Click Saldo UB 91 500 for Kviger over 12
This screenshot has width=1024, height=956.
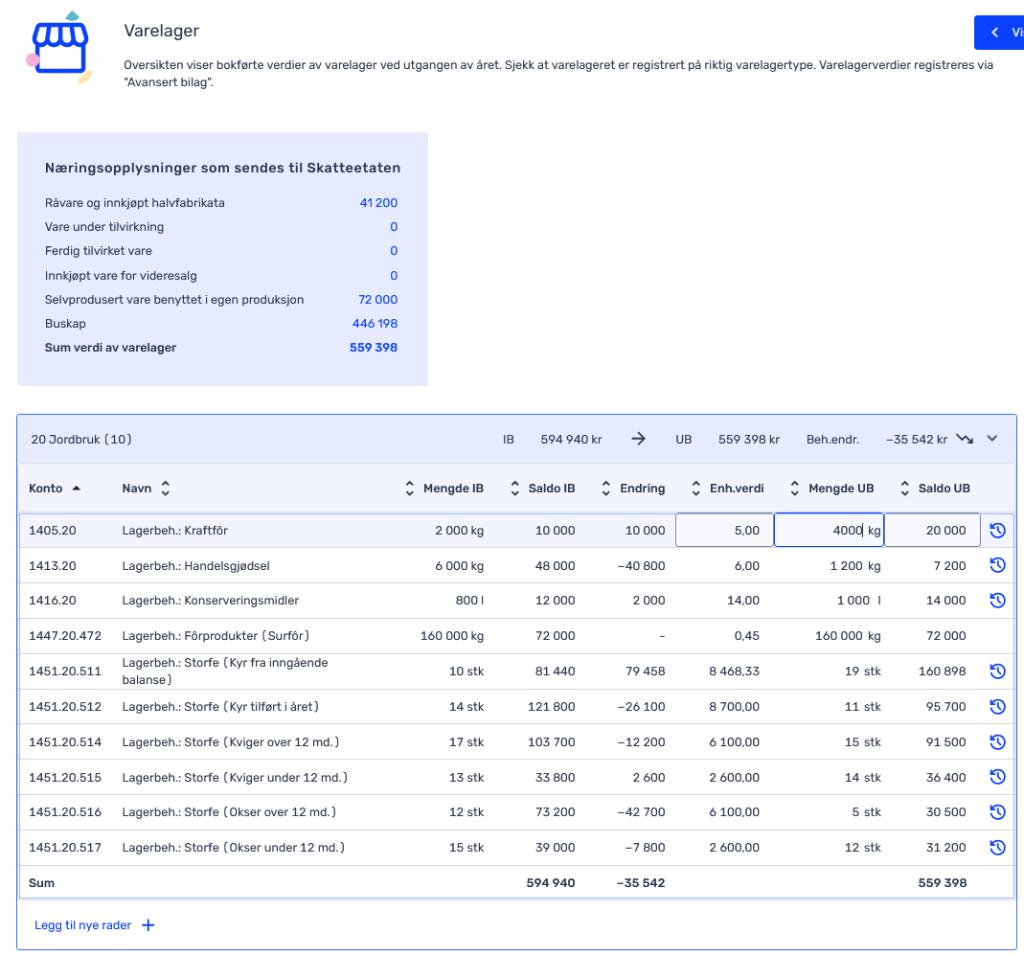click(946, 742)
